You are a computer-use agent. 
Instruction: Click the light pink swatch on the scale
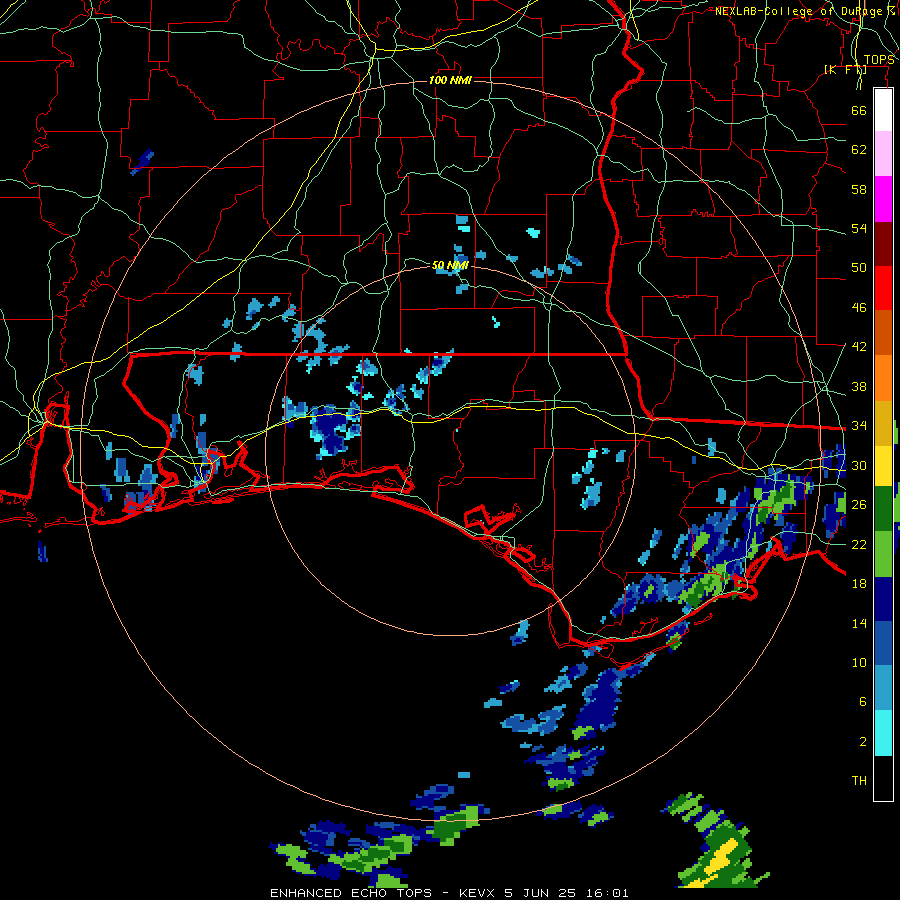(883, 154)
